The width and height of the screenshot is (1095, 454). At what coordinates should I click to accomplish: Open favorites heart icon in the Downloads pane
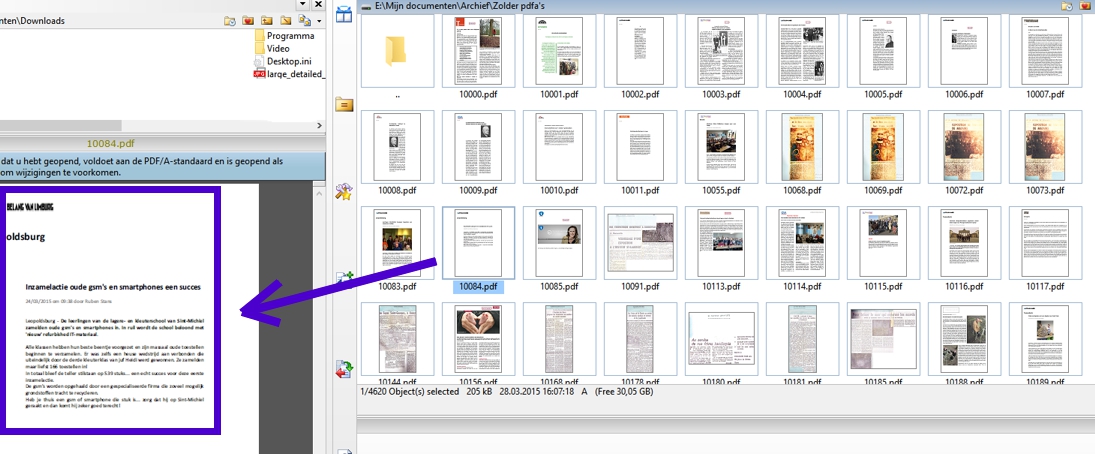pyautogui.click(x=248, y=21)
